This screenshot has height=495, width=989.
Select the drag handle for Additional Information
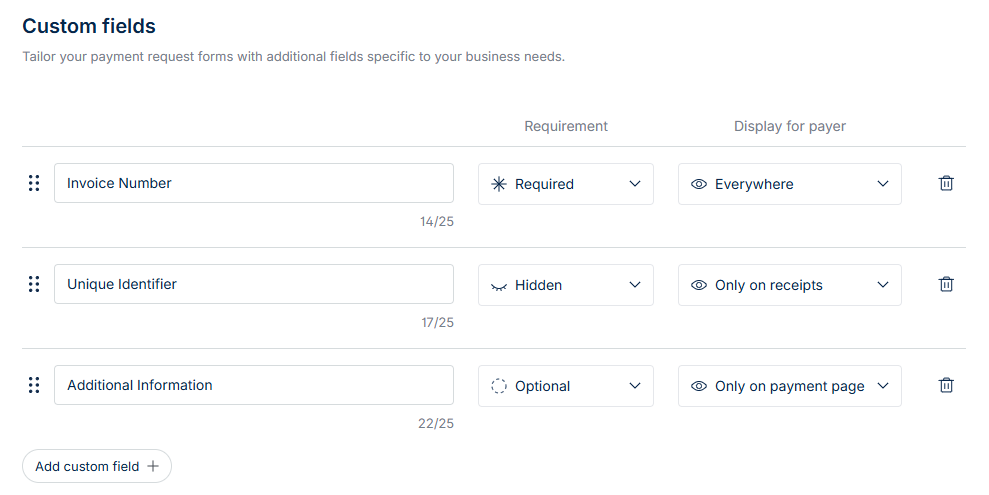tap(34, 385)
